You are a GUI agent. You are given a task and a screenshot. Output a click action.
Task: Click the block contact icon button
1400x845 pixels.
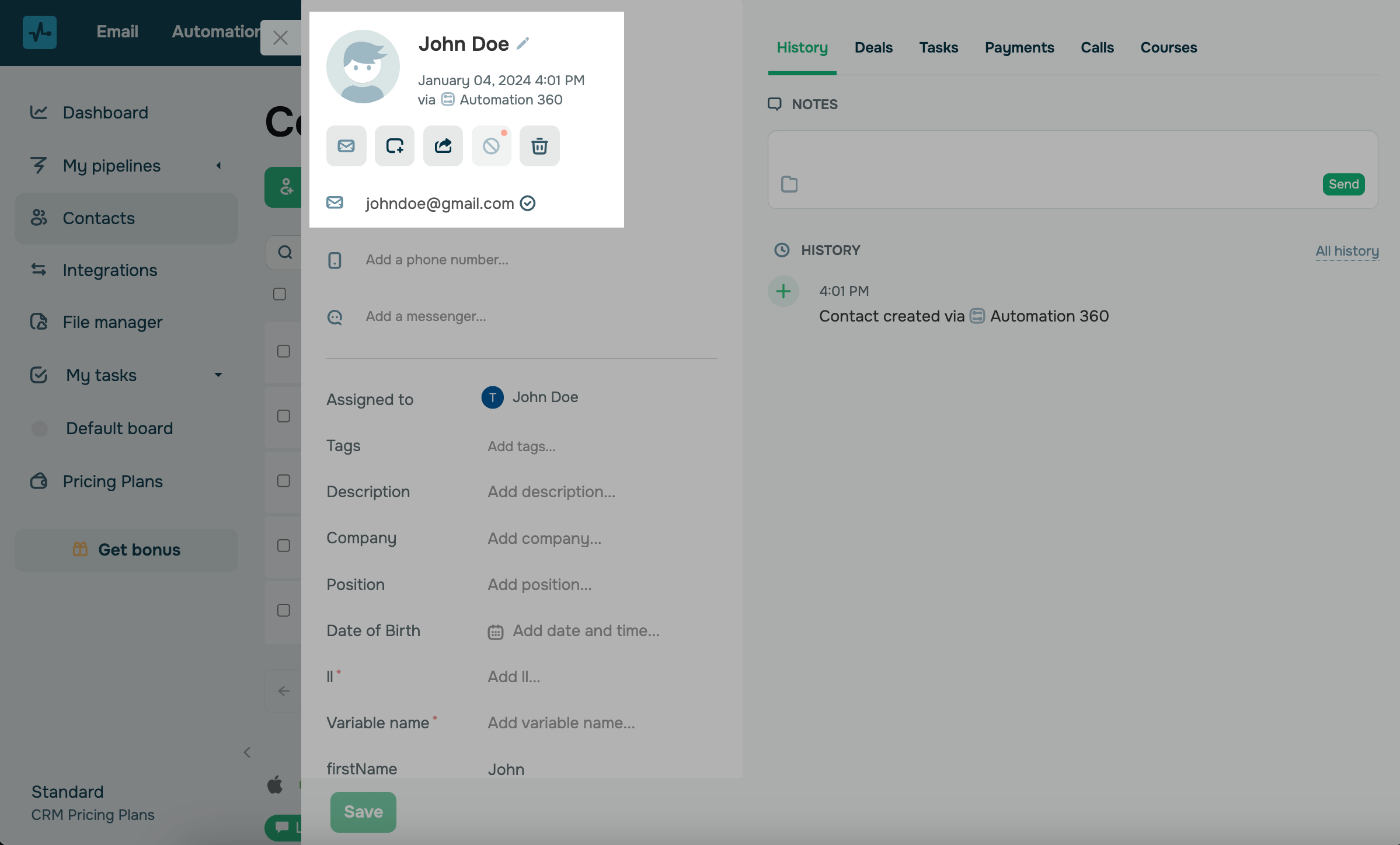coord(491,146)
